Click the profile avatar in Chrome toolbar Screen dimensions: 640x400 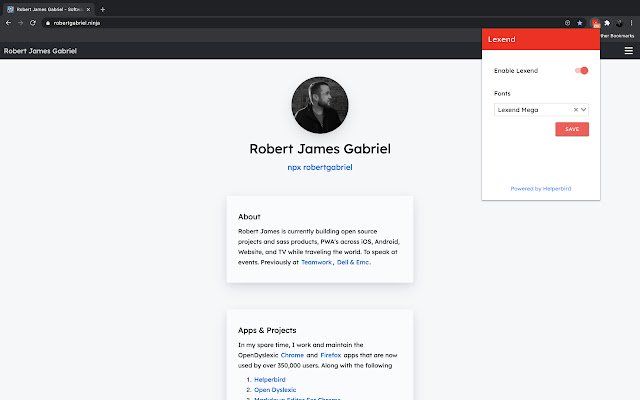(x=619, y=23)
